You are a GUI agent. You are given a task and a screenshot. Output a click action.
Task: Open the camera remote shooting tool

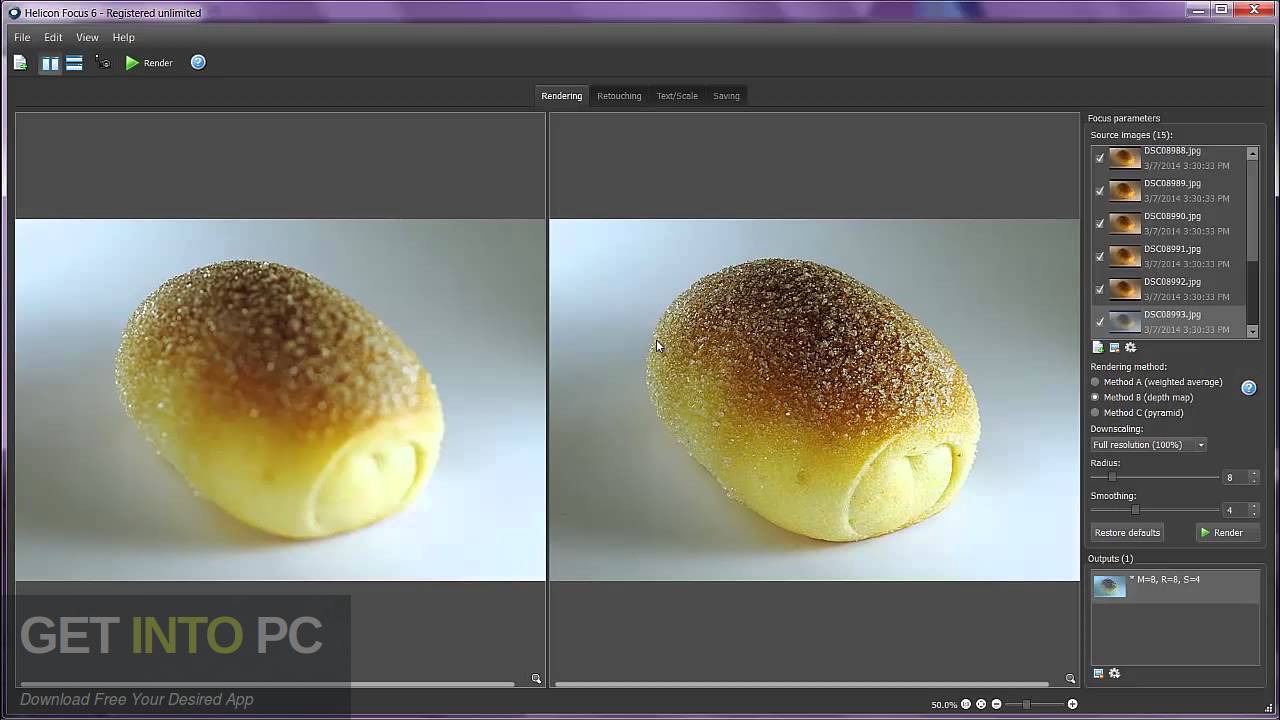103,63
